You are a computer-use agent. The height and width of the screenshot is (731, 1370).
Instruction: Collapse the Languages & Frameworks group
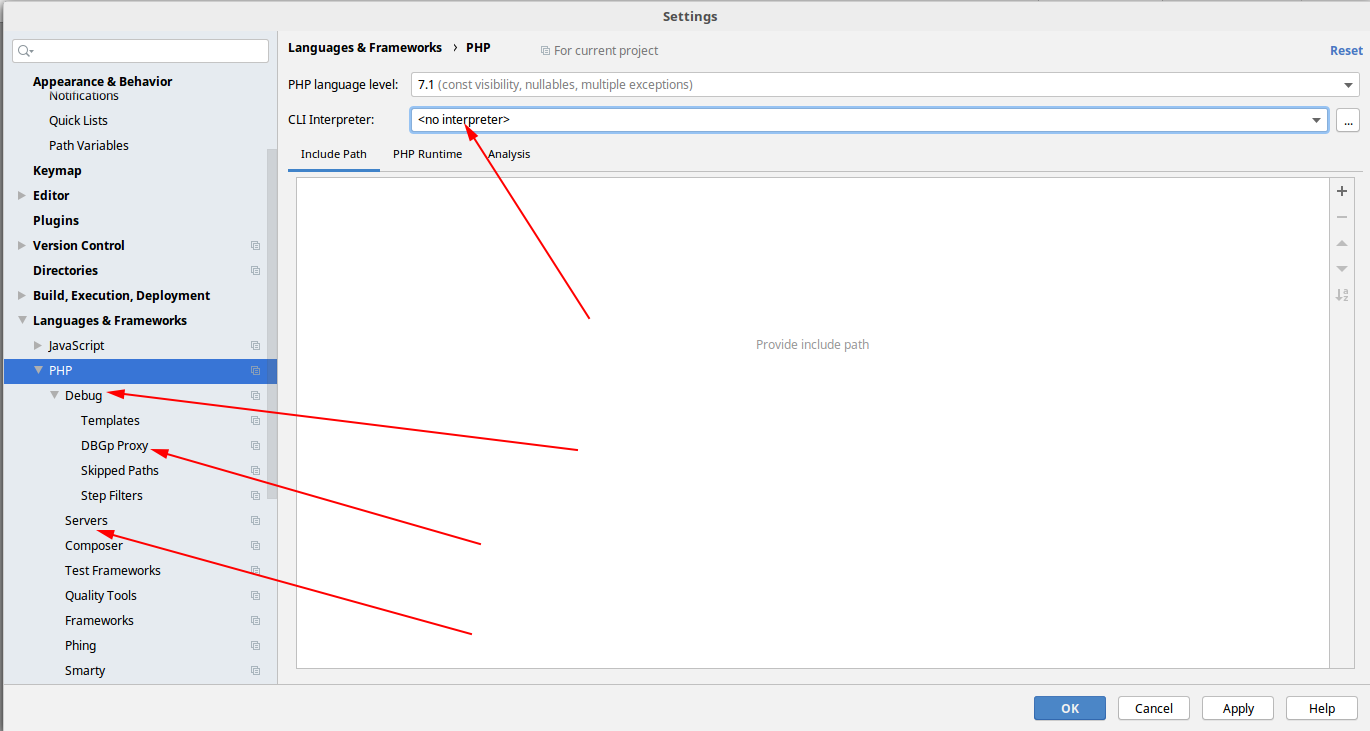pyautogui.click(x=22, y=321)
